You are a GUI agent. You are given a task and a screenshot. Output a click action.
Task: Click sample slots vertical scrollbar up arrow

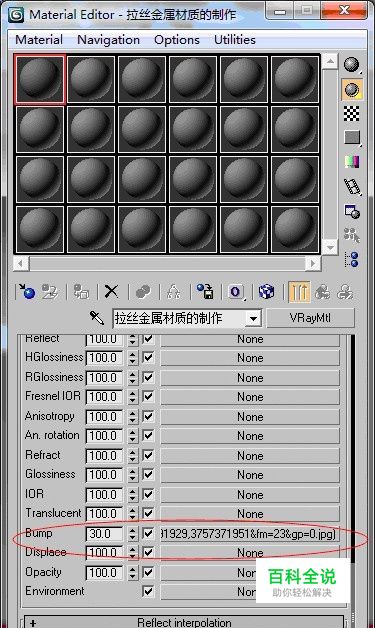click(330, 61)
